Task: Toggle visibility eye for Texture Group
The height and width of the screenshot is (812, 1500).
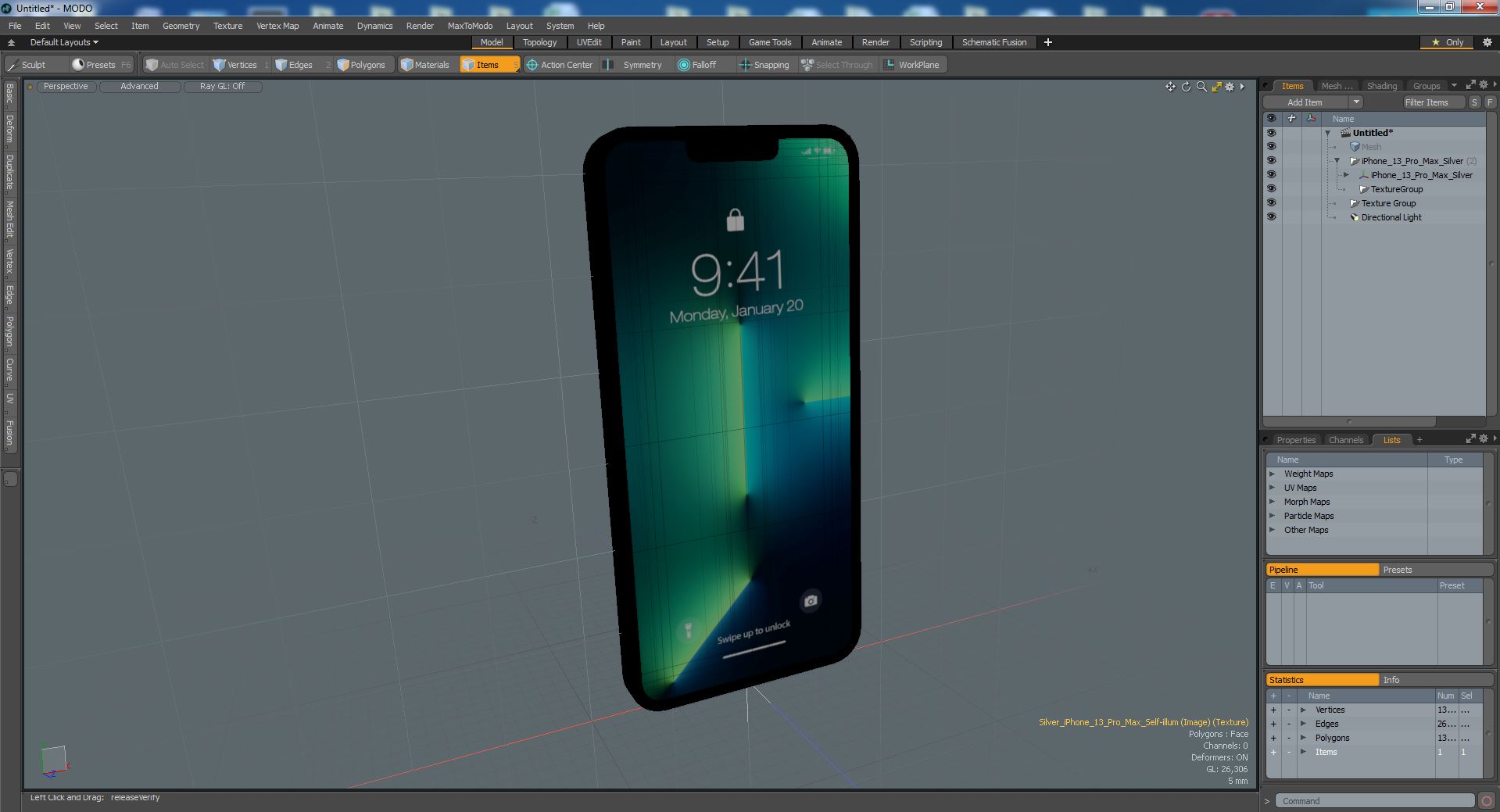Action: click(x=1271, y=203)
